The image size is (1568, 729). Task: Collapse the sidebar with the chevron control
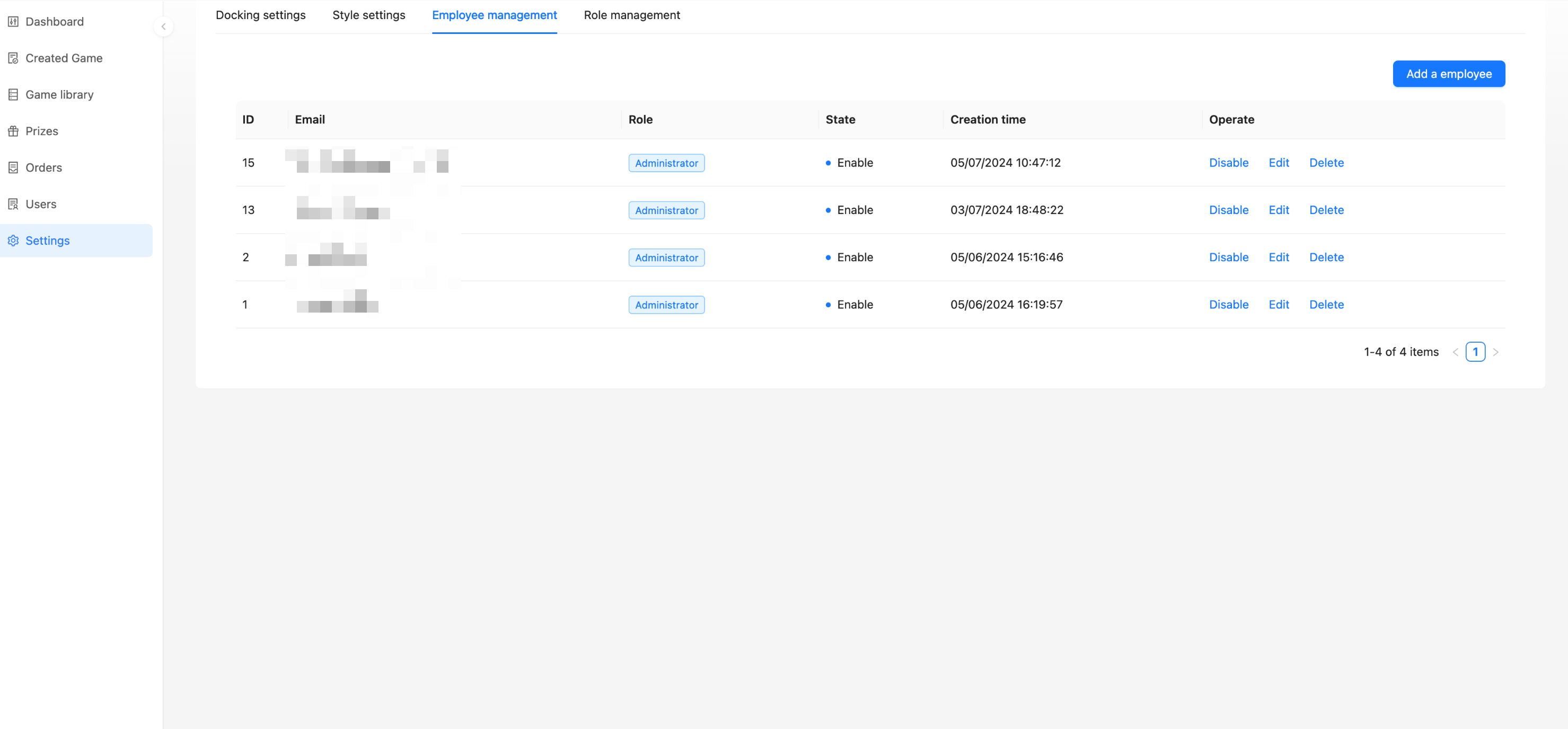(163, 26)
